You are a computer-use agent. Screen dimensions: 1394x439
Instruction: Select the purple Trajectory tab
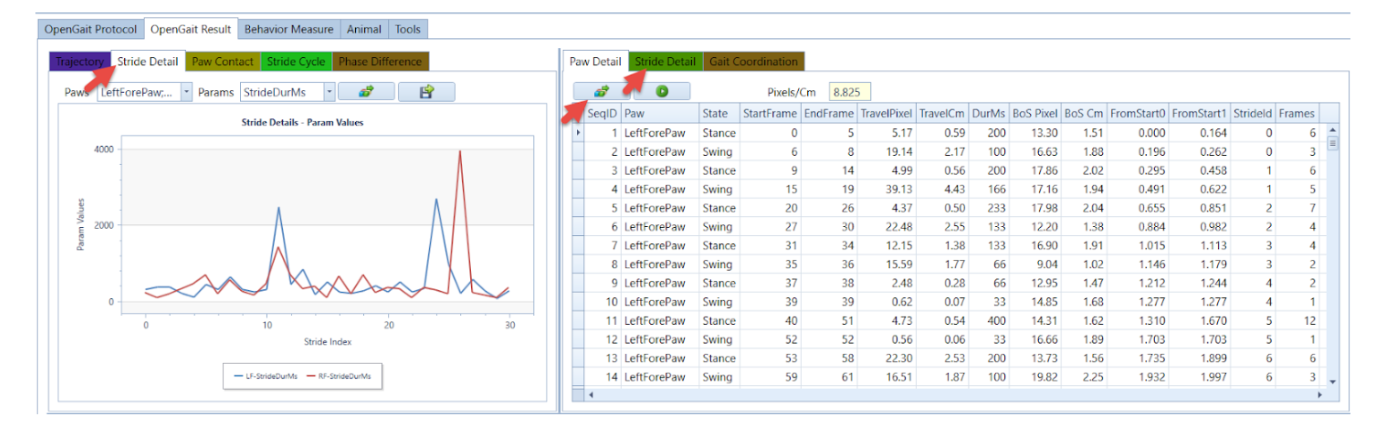[79, 62]
